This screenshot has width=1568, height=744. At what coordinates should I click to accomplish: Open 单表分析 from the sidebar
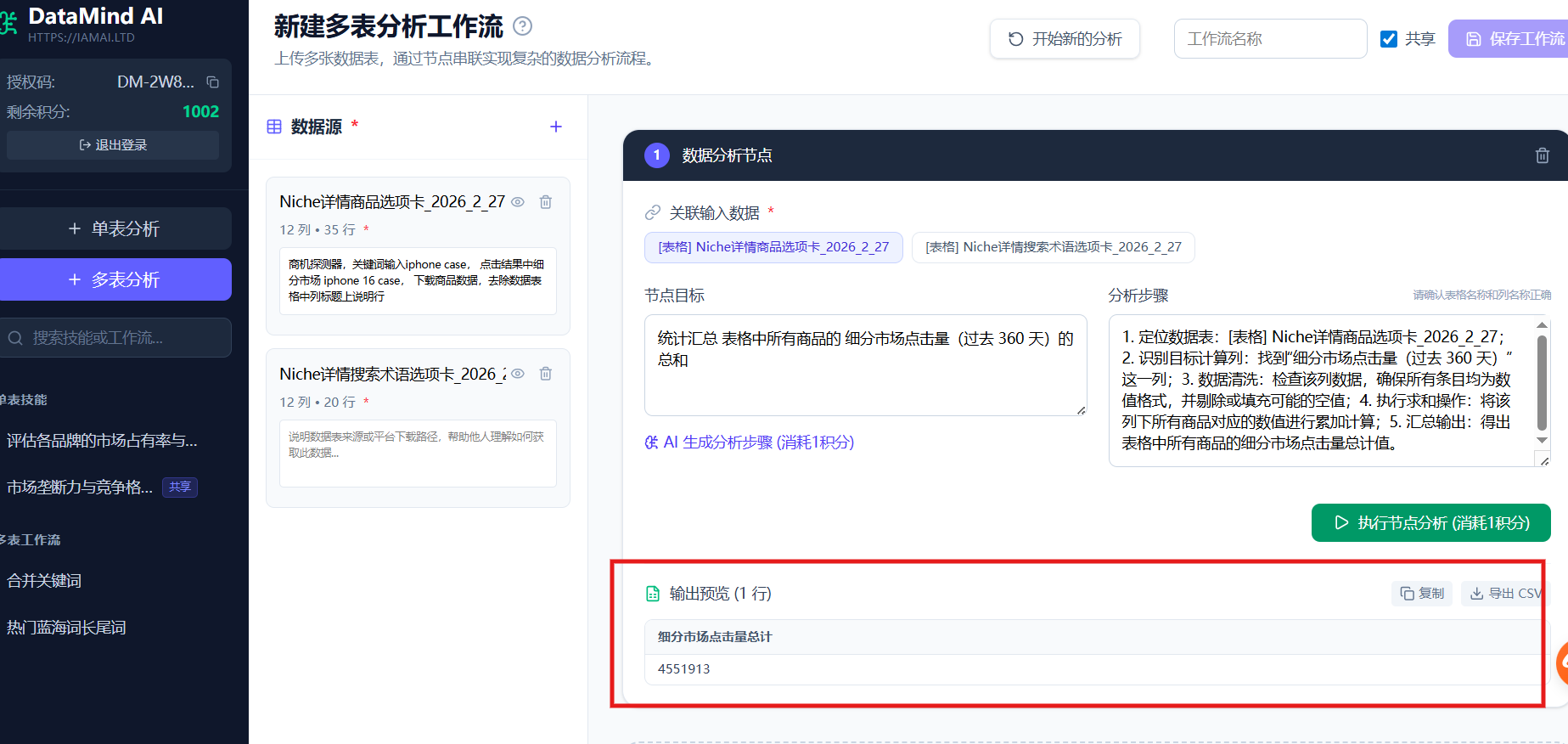pyautogui.click(x=115, y=228)
